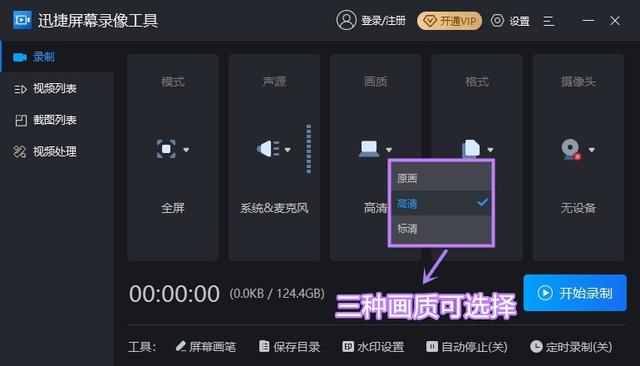Open the 截图列表 tab
Screen dimensions: 640x366
pos(57,120)
